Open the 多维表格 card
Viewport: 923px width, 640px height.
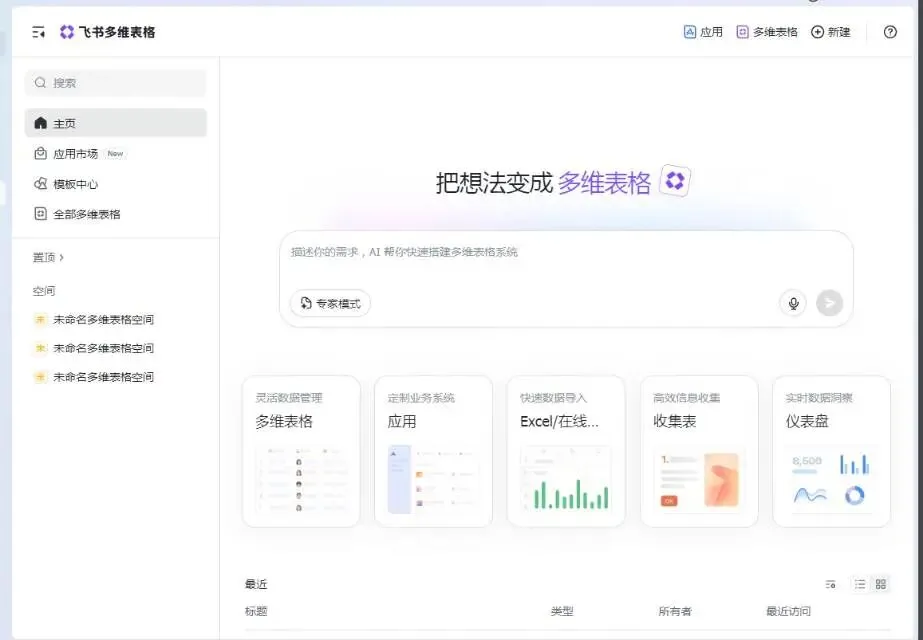(x=301, y=452)
